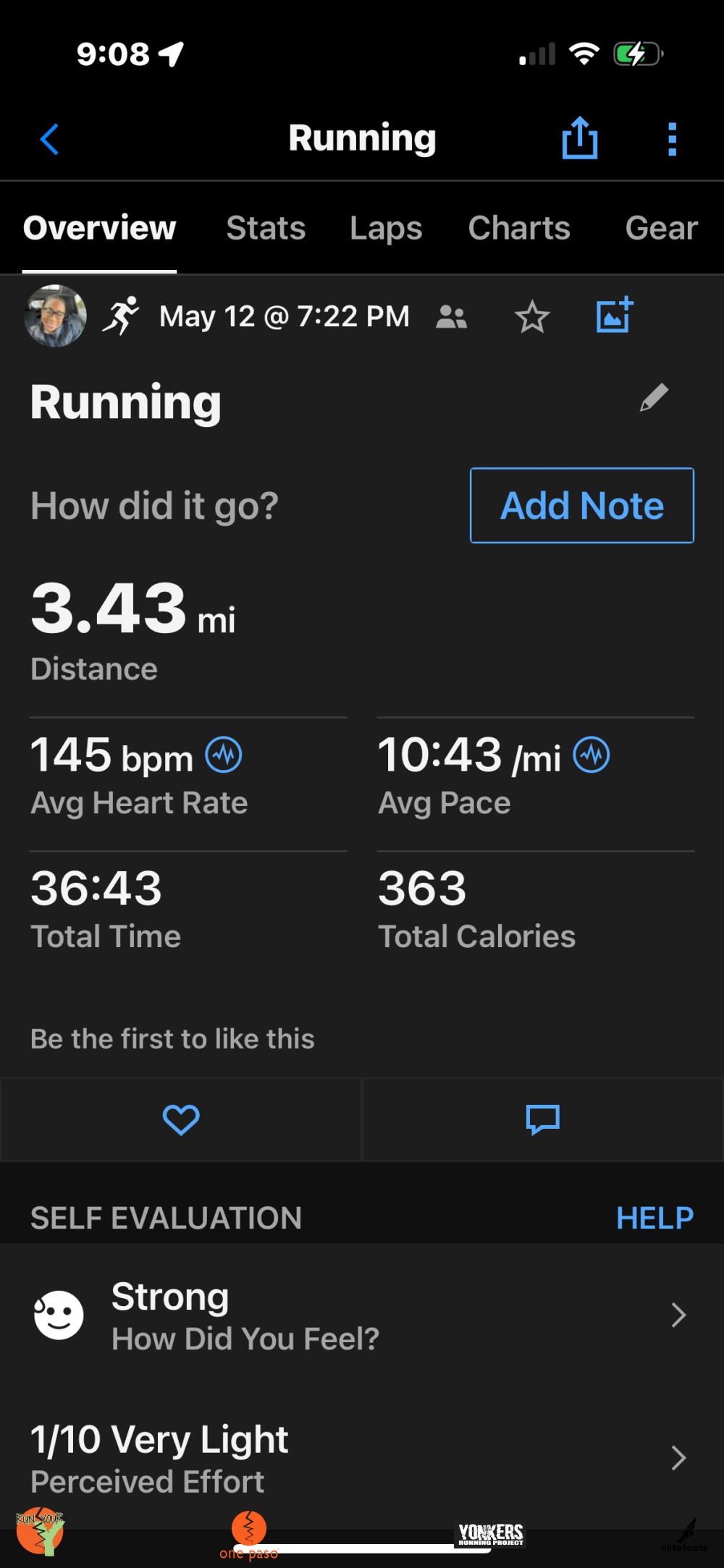724x1568 pixels.
Task: Switch to the Laps tab
Action: point(386,228)
